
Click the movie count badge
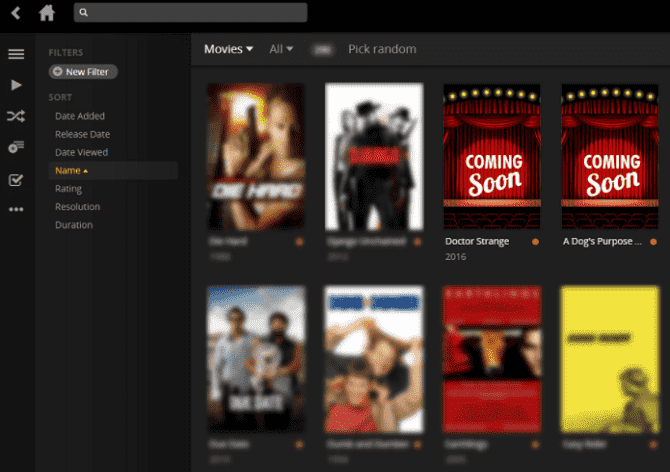[x=323, y=50]
